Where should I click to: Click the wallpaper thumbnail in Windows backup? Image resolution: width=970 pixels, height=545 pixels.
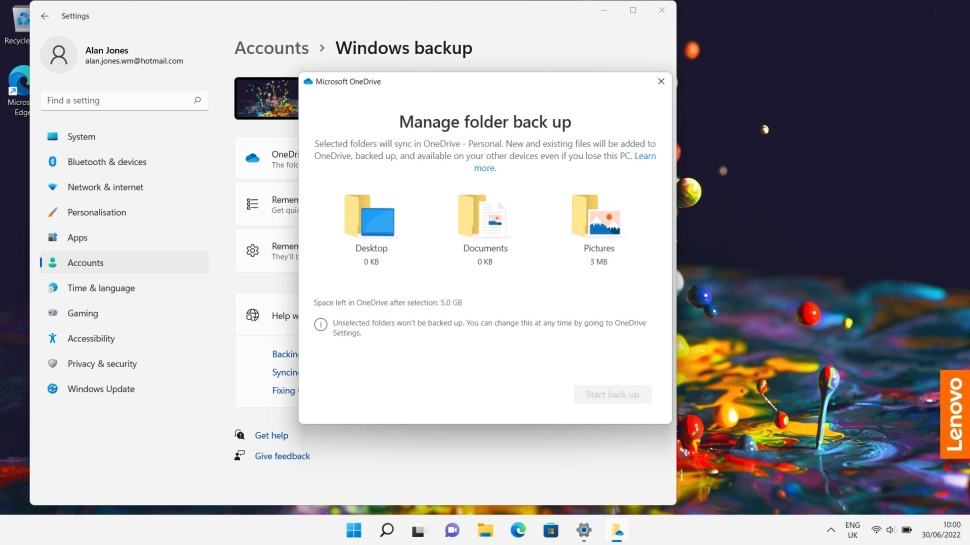pos(267,98)
